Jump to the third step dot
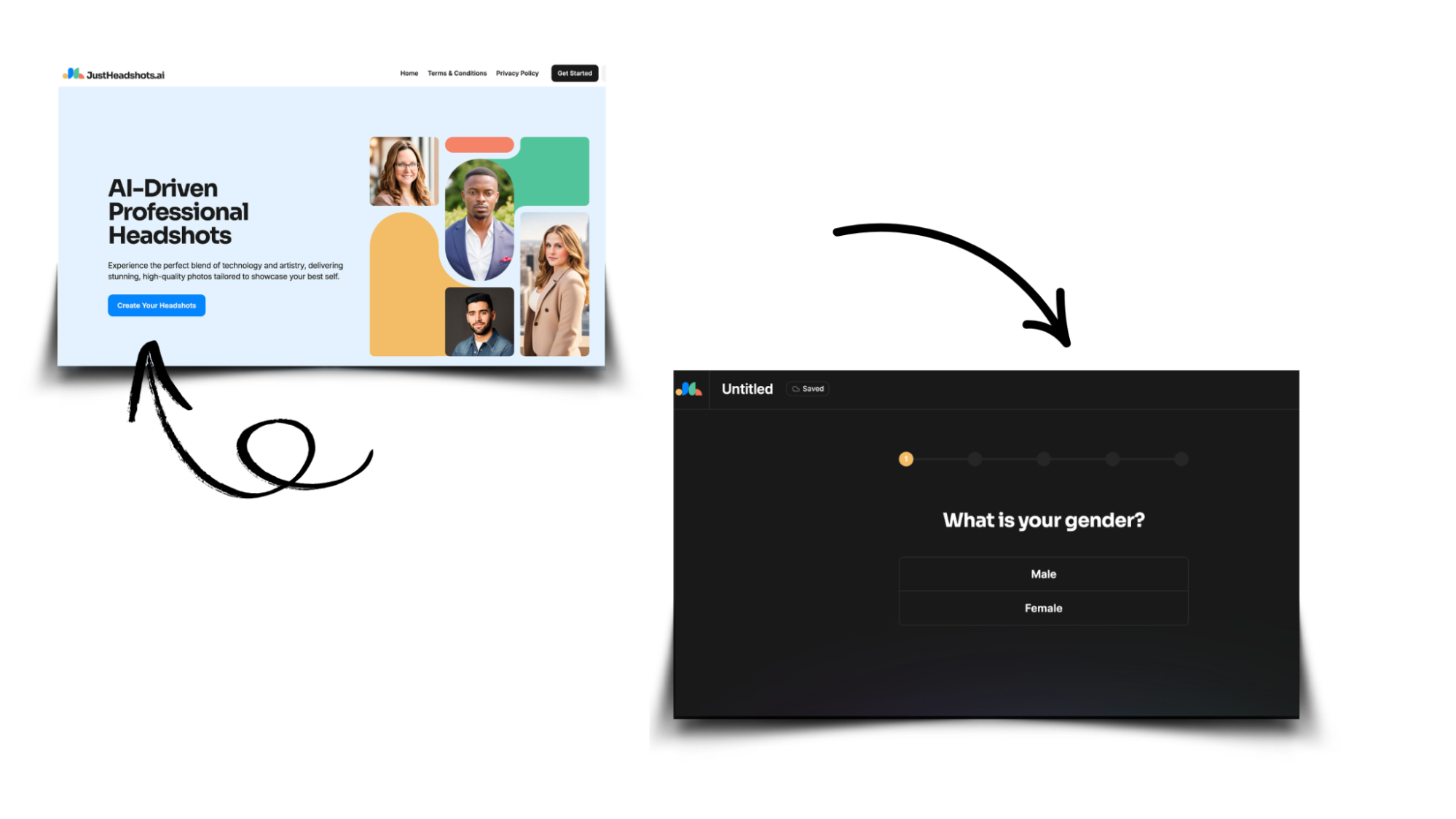Screen dimensions: 1456x819 (x=1043, y=459)
